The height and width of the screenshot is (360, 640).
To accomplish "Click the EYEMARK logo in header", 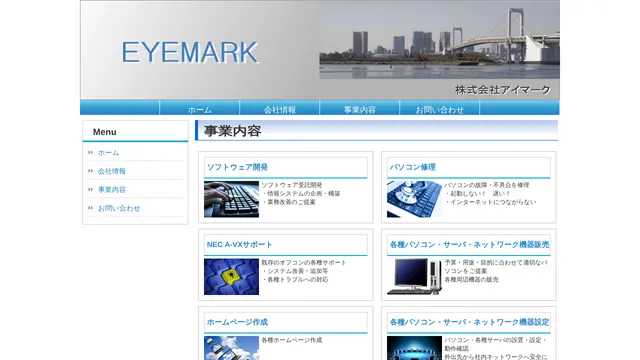I will pos(190,52).
